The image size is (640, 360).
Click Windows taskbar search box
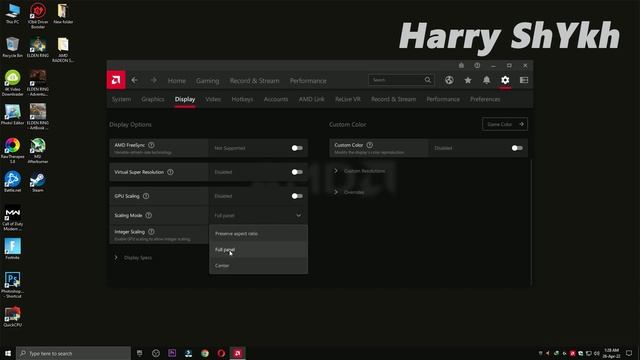[73, 353]
